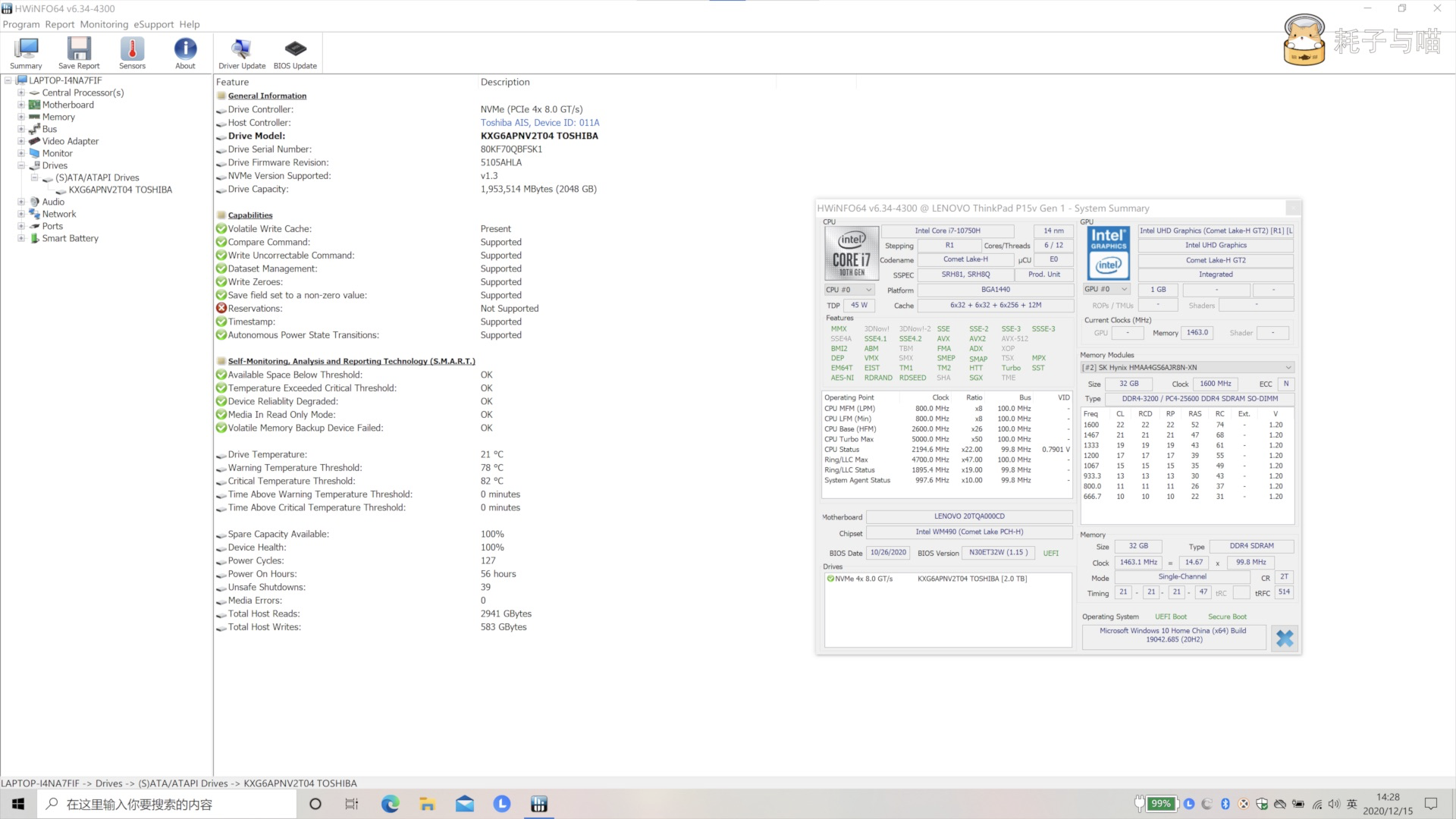Open the CPU #0 selector dropdown
Screen dimensions: 1456x819
tap(849, 290)
